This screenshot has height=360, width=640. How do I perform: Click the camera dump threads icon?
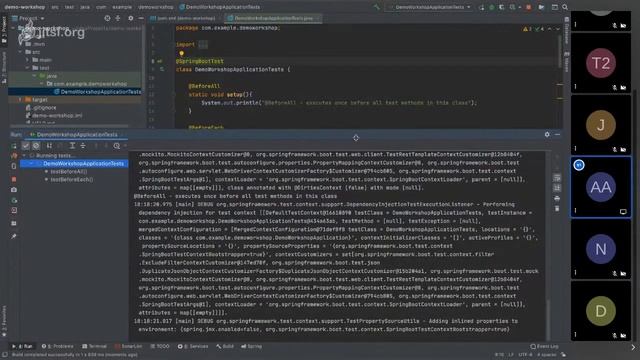(14, 190)
